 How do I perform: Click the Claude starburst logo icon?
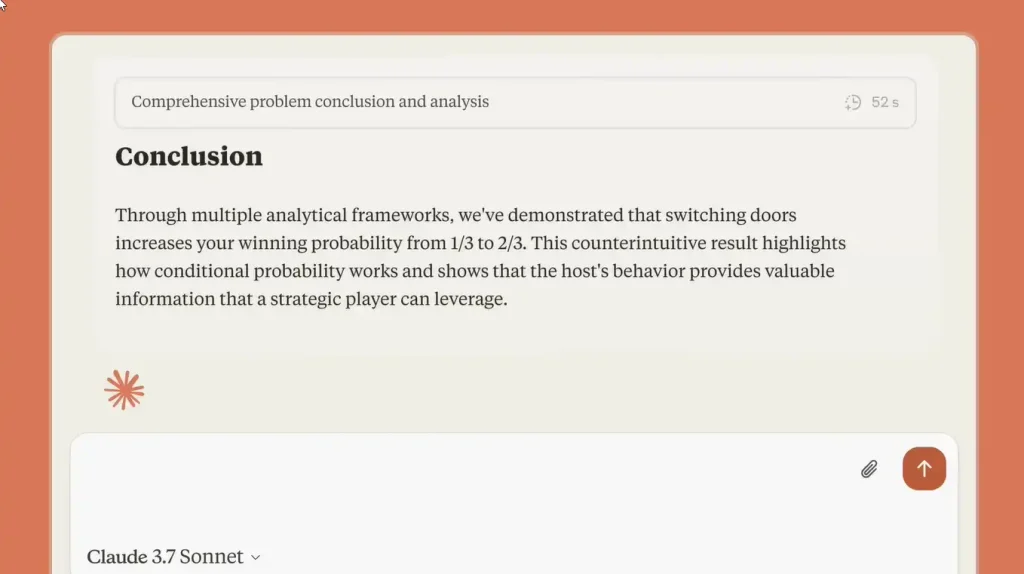coord(124,390)
